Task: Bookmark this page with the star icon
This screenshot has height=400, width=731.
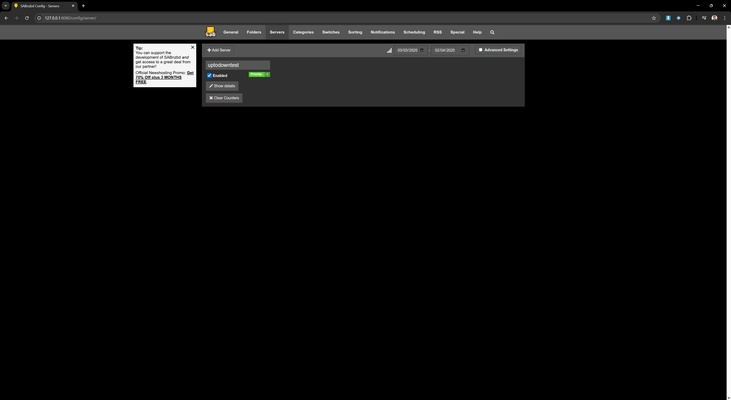Action: pos(654,18)
